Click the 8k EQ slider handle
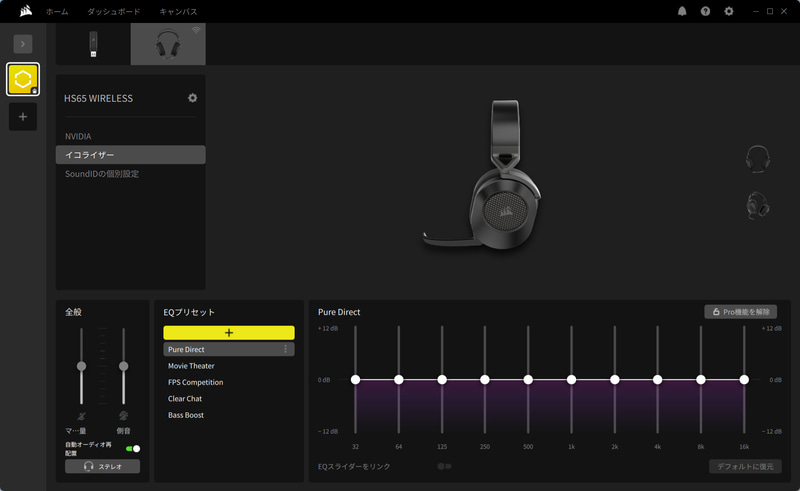This screenshot has height=491, width=800. click(701, 379)
